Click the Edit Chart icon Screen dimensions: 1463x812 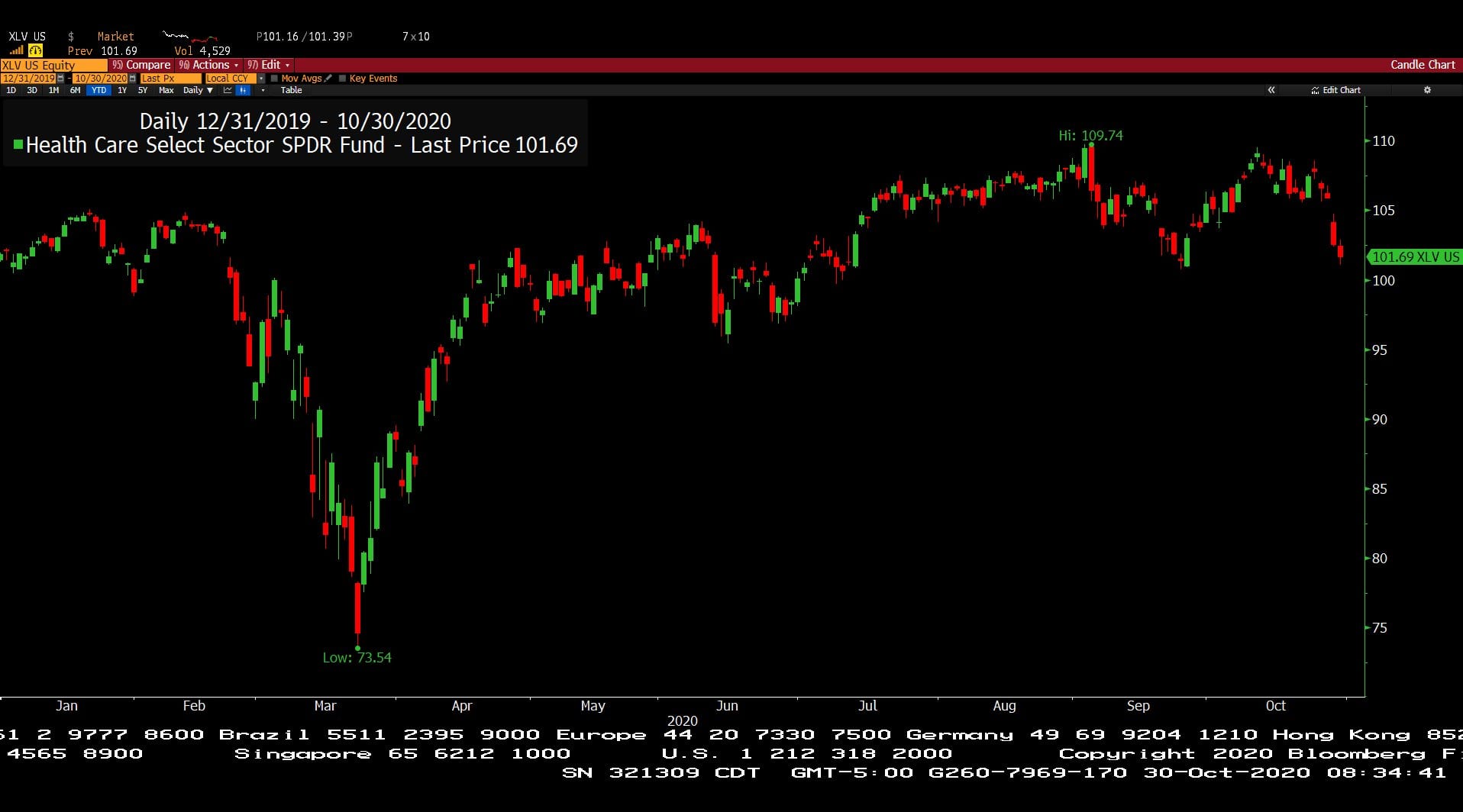click(x=1315, y=90)
